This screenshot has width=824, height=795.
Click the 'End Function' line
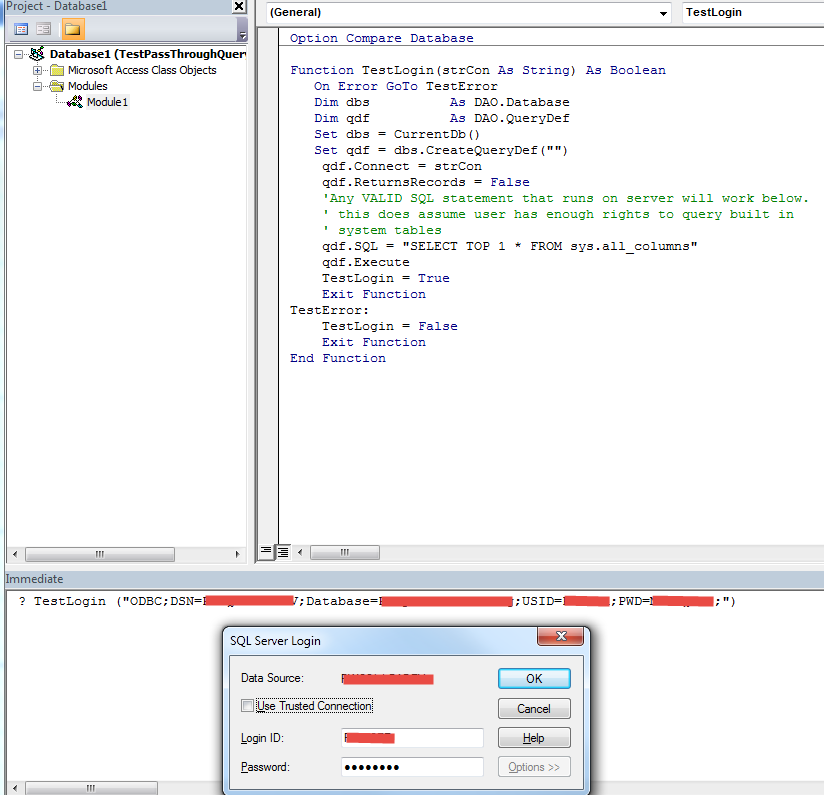(x=338, y=358)
